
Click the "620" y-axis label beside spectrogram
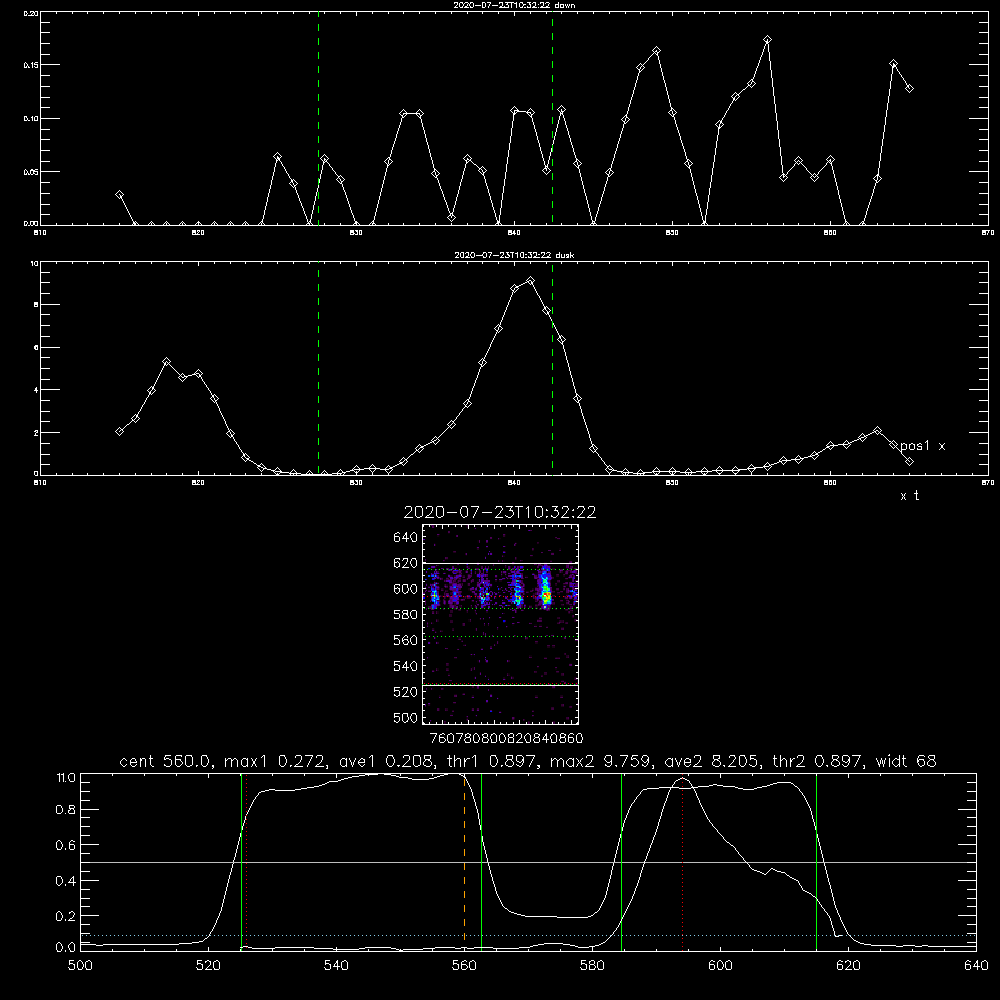(406, 563)
